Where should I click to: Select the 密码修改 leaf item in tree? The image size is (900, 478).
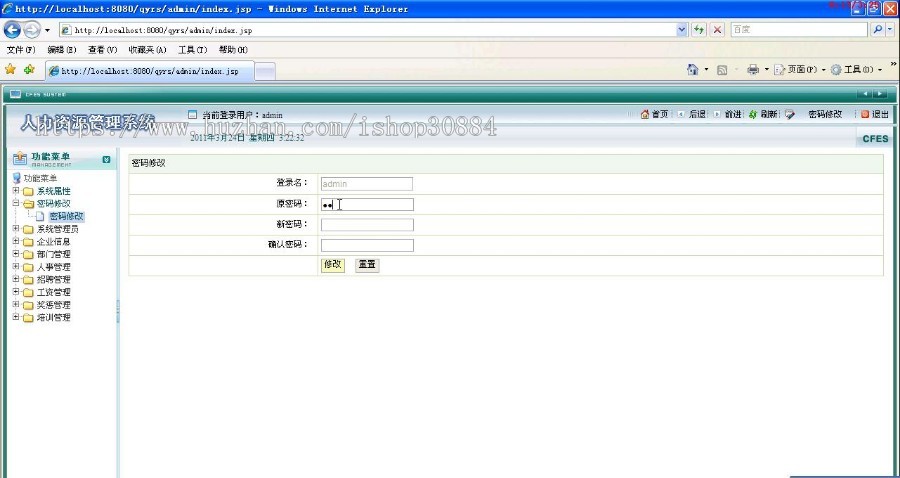[x=67, y=216]
